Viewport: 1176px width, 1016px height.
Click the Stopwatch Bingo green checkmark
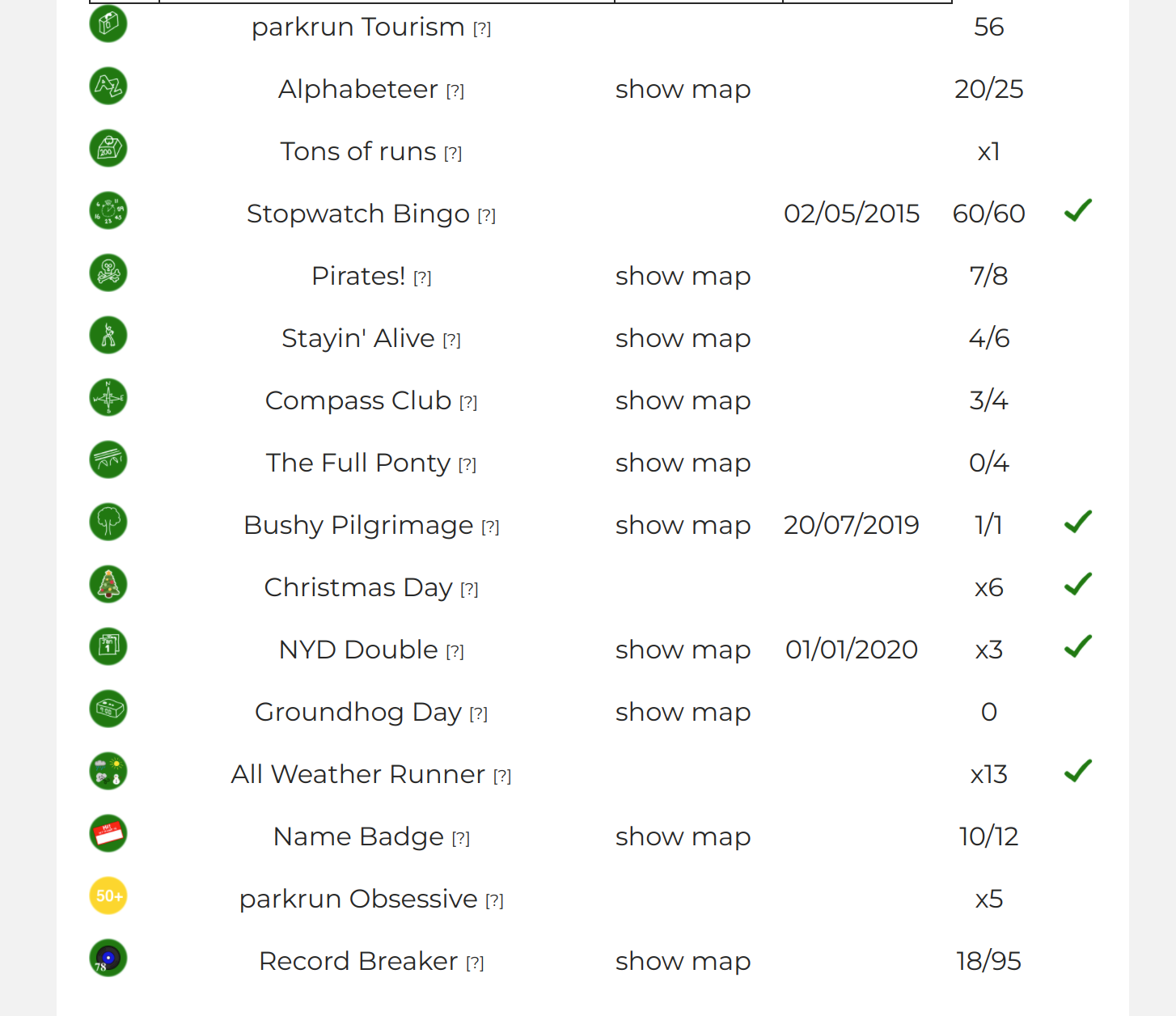click(1078, 211)
